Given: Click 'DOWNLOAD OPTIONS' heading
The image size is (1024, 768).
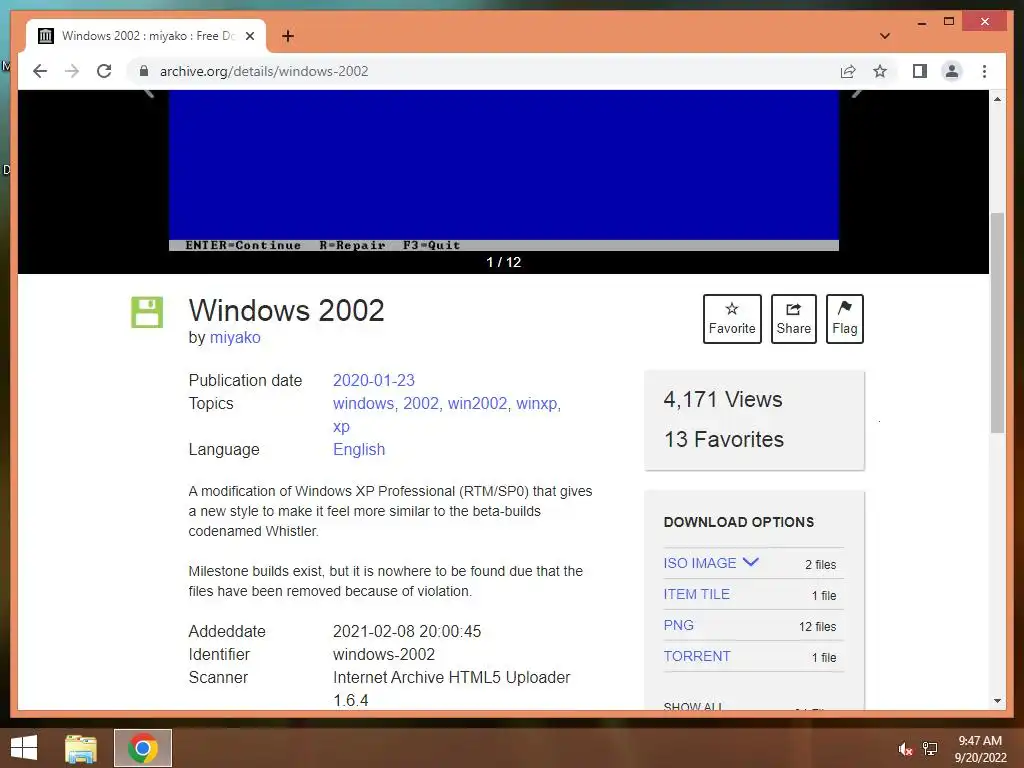Looking at the screenshot, I should (x=739, y=522).
